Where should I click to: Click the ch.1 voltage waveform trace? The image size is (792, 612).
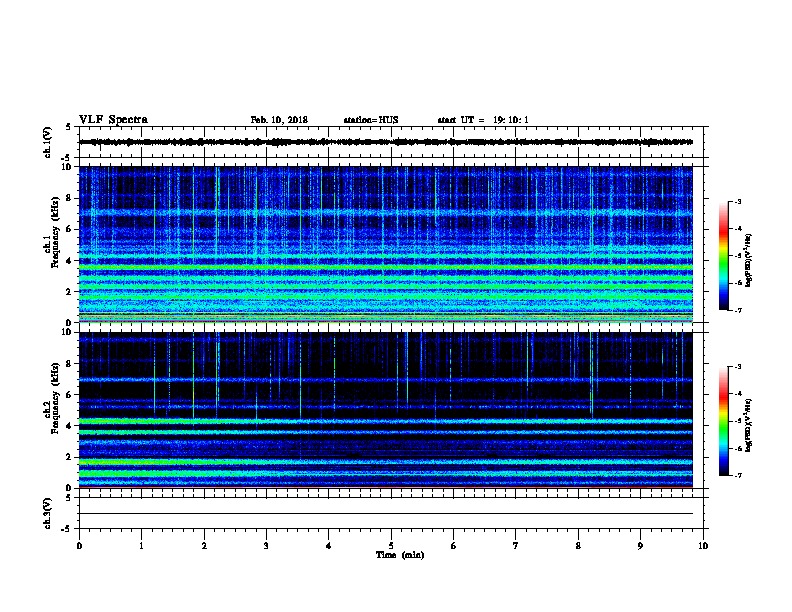(386, 142)
